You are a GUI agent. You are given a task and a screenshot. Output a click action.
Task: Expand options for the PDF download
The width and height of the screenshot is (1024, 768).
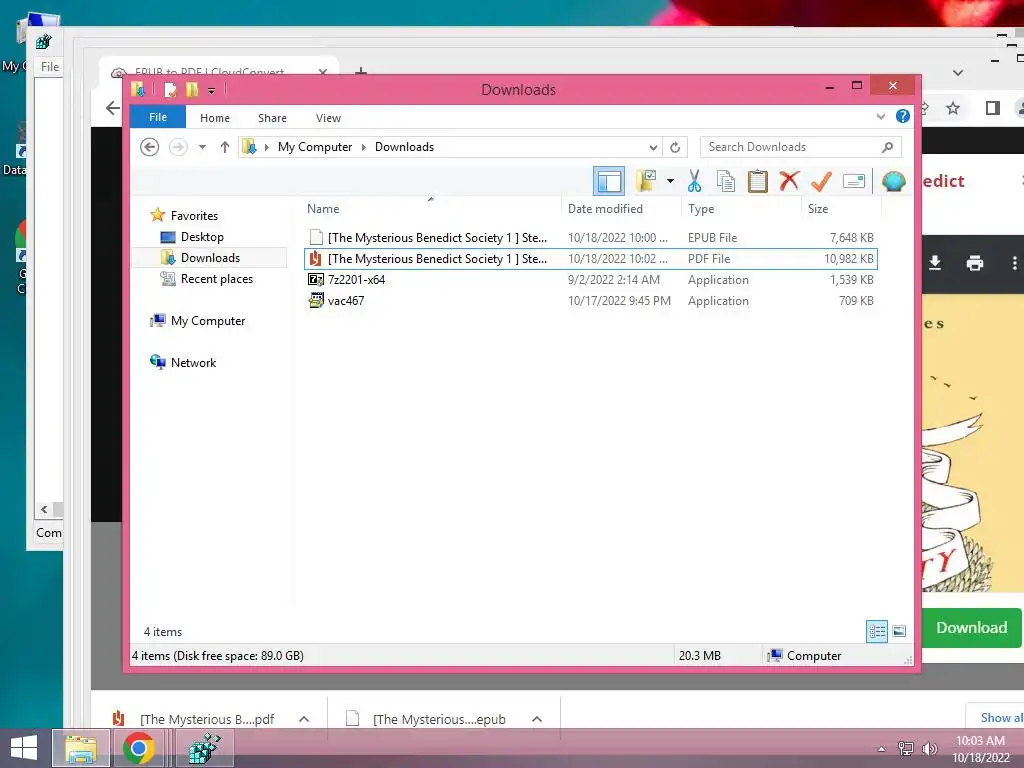(304, 719)
